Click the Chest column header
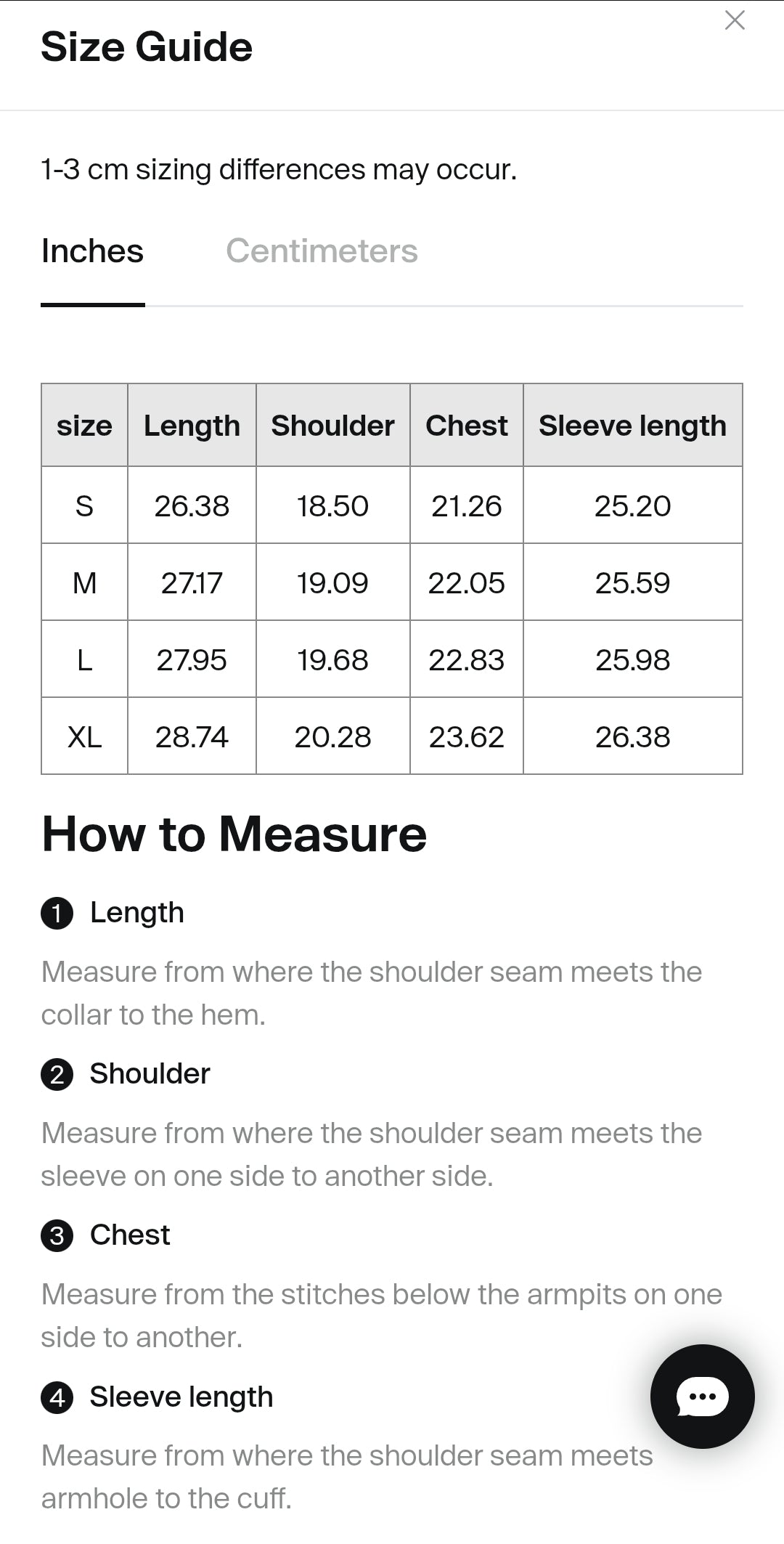This screenshot has height=1544, width=784. click(x=466, y=426)
